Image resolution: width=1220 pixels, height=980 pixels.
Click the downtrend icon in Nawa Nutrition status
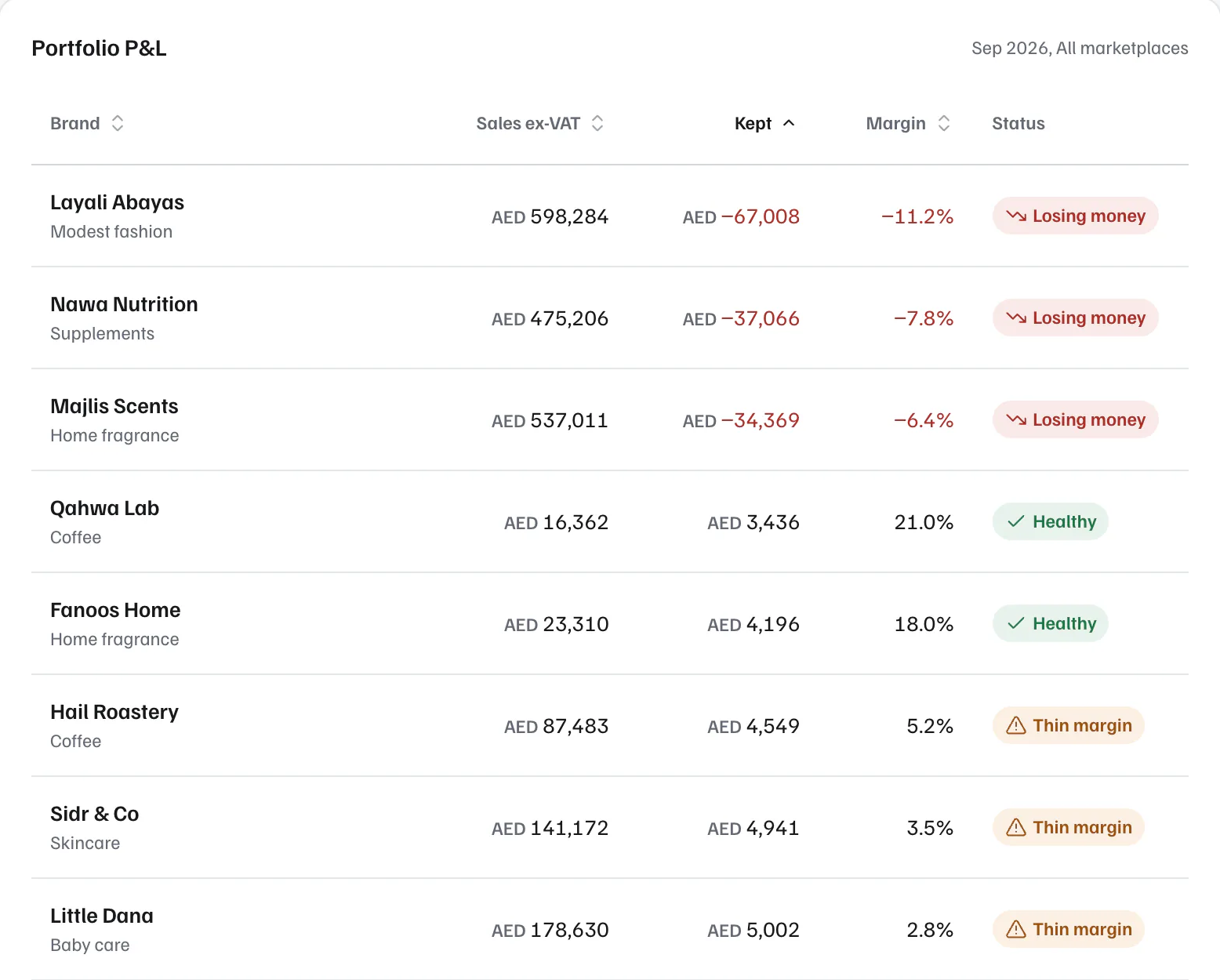1016,318
